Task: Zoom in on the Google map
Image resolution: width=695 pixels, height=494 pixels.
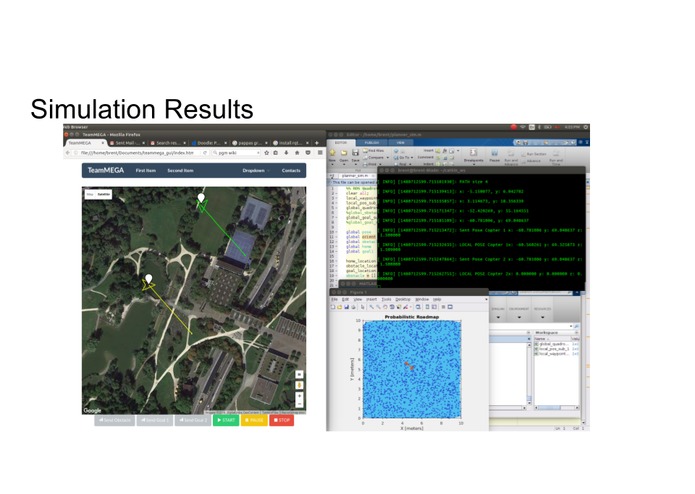Action: tap(299, 396)
